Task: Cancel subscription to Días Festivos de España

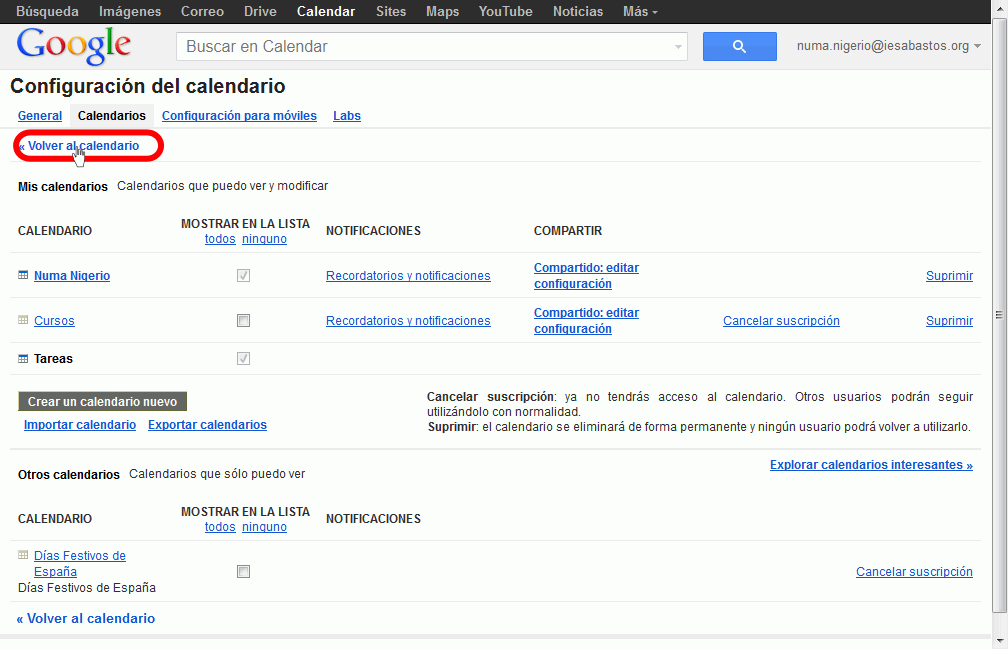Action: click(914, 572)
